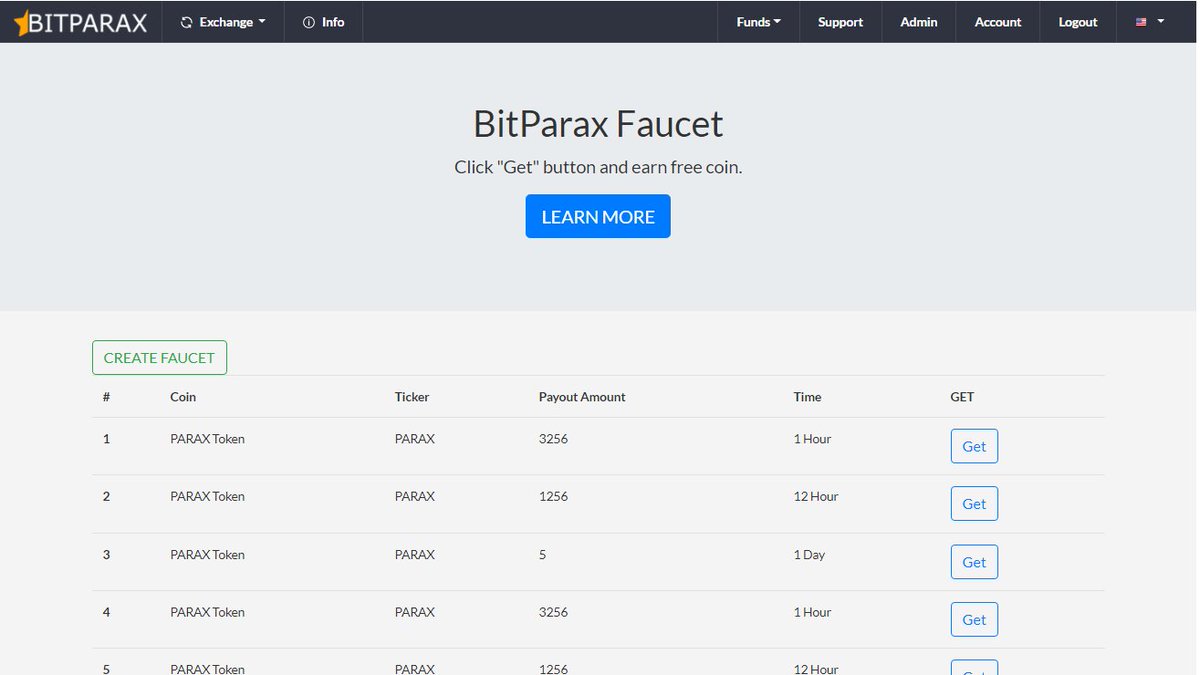
Task: Click the Time column header
Action: click(x=807, y=397)
